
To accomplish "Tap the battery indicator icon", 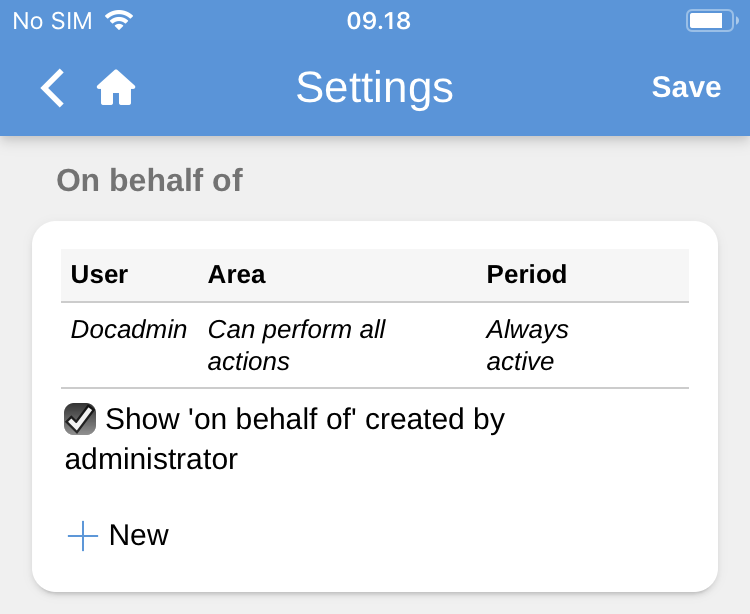I will [711, 20].
